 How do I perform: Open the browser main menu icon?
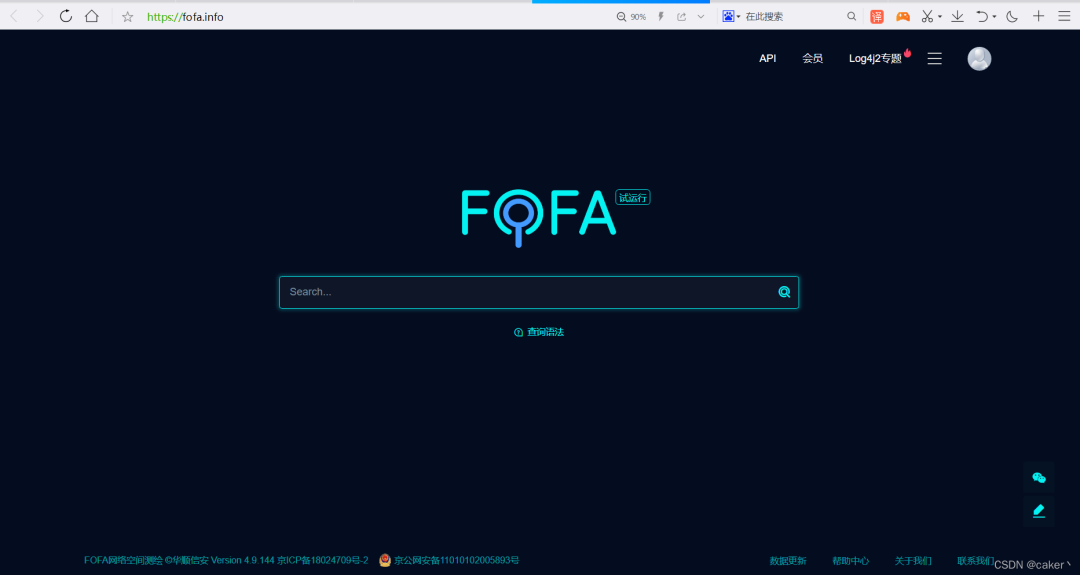click(x=1064, y=17)
